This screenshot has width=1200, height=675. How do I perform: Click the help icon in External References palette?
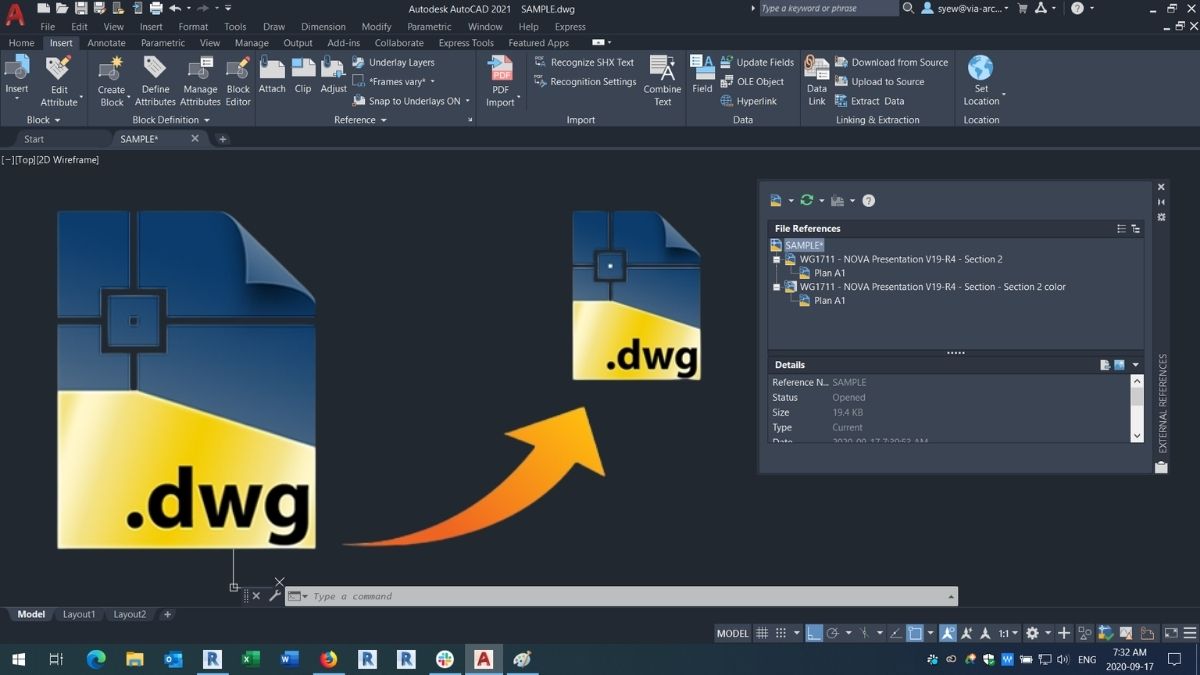tap(868, 200)
